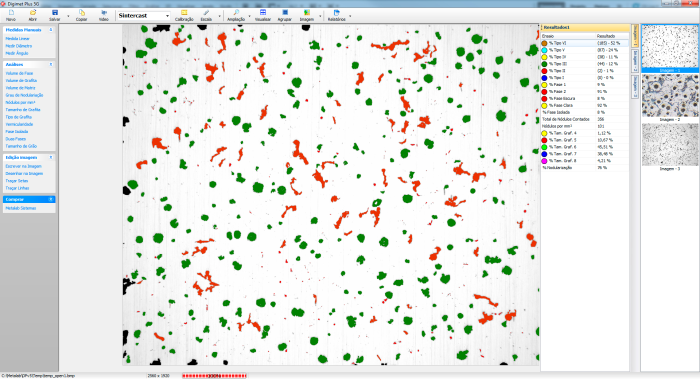700x379 pixels.
Task: Click the cyan % Tipo V swatch
Action: coord(545,50)
